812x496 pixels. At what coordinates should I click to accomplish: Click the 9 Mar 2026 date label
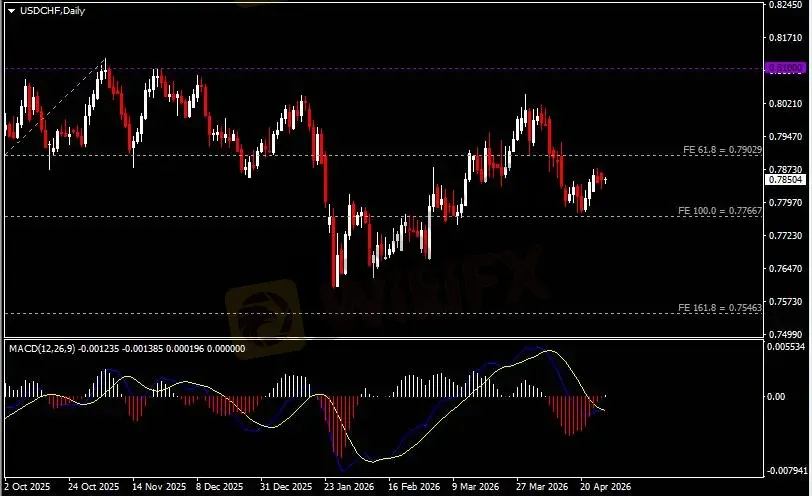[475, 487]
